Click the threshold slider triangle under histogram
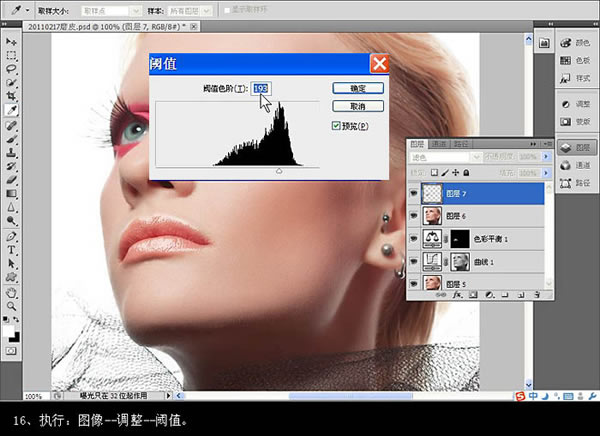 click(x=279, y=171)
